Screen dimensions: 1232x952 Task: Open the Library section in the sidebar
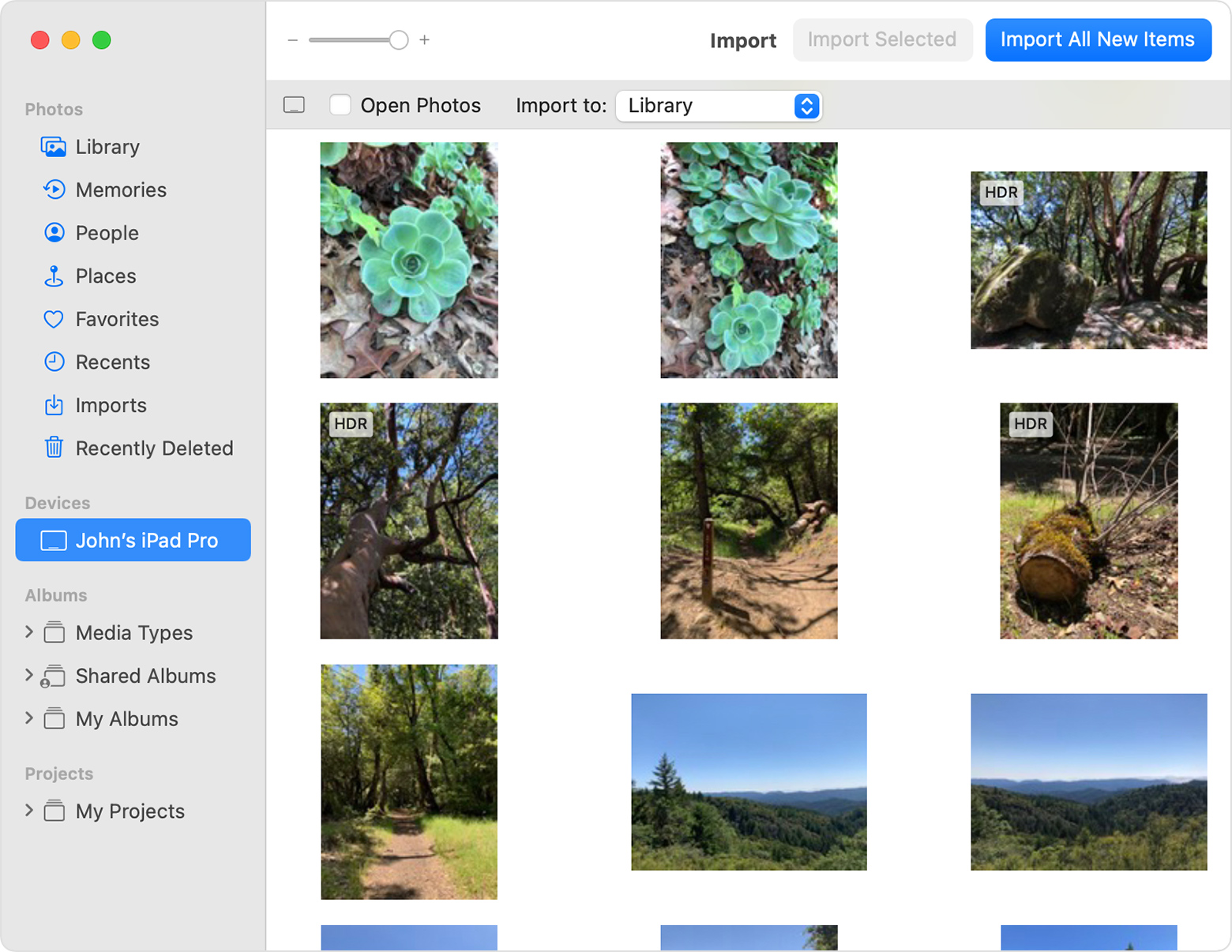[107, 147]
